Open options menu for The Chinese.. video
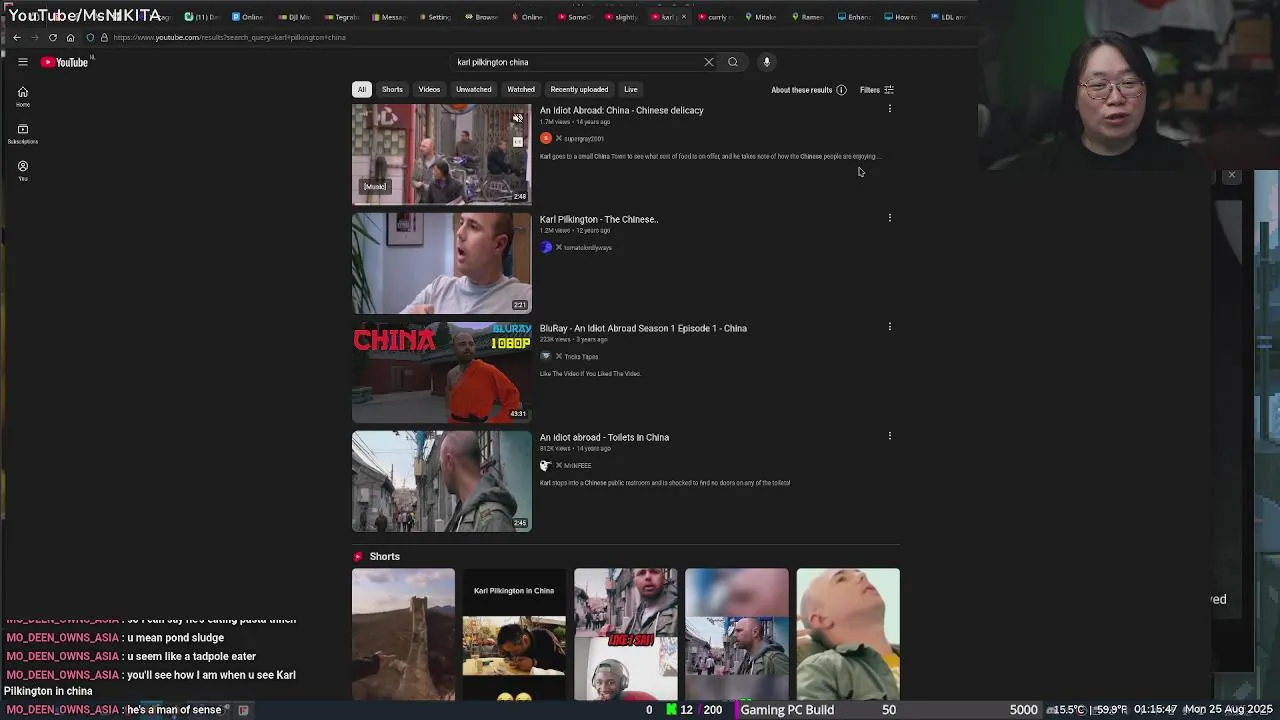Screen dimensions: 1280x720 tap(889, 218)
